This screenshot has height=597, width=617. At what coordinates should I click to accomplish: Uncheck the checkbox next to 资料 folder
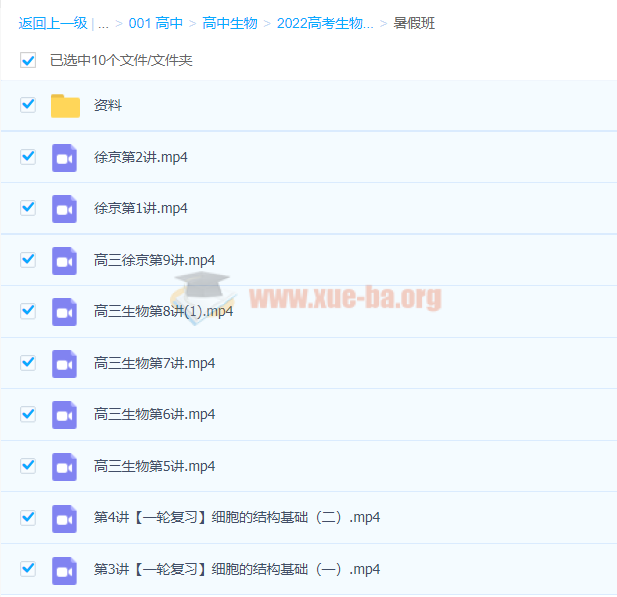point(28,105)
